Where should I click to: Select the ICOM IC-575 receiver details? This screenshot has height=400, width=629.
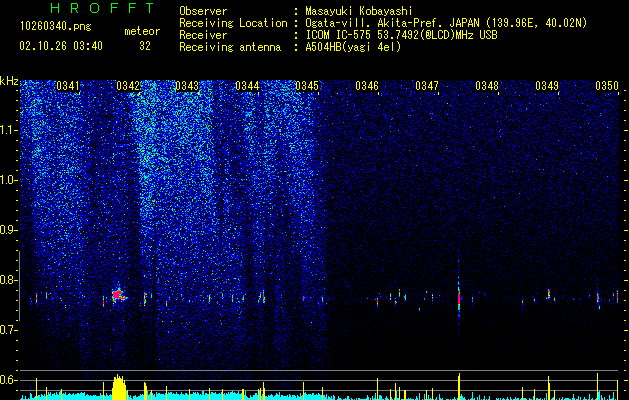[x=401, y=35]
